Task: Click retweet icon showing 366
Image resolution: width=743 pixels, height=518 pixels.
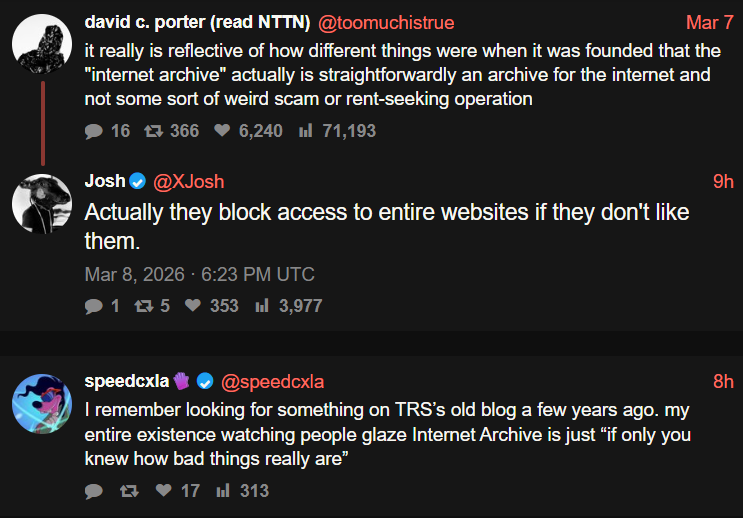Action: click(x=153, y=131)
